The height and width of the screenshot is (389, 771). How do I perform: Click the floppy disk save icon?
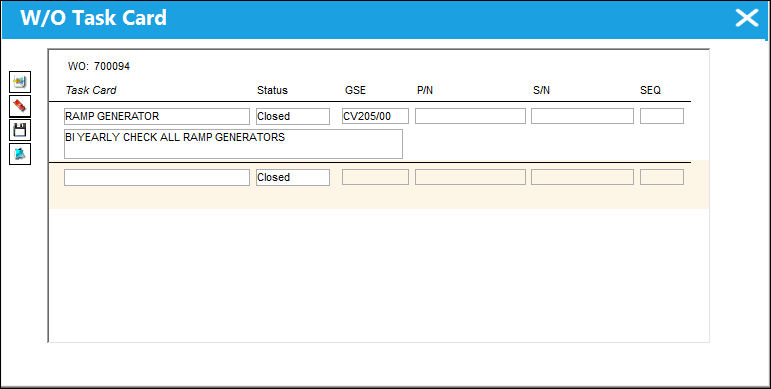point(20,130)
